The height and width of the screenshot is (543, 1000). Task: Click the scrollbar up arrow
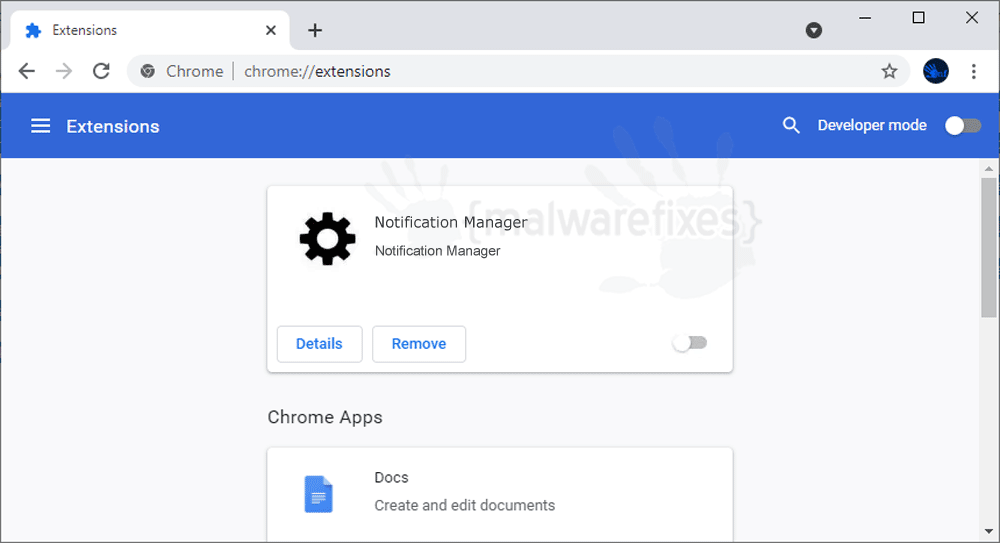[989, 169]
